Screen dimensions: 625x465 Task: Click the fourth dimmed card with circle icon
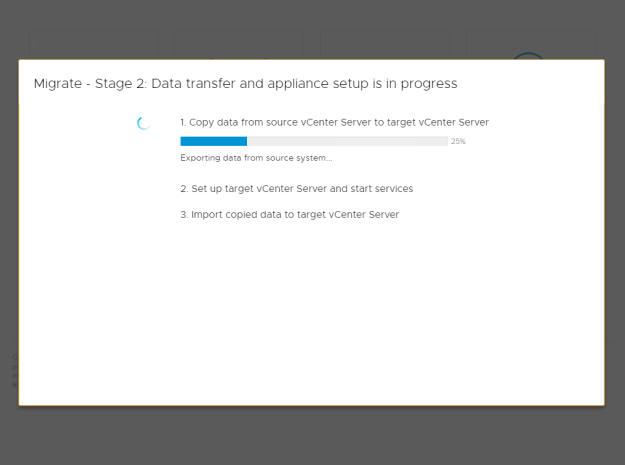(531, 45)
